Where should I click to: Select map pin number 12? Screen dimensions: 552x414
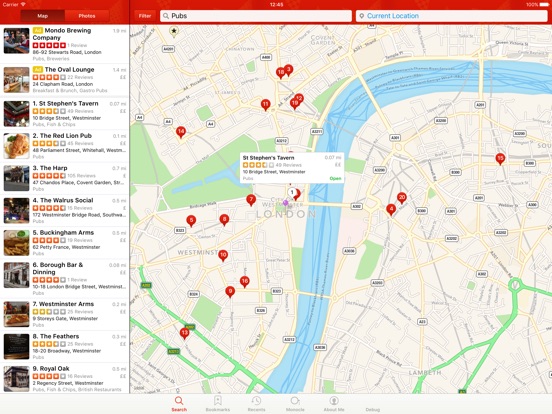tap(300, 98)
